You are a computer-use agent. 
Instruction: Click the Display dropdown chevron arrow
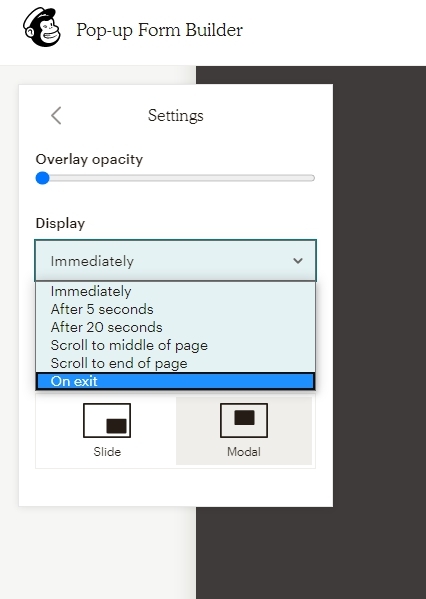(298, 261)
